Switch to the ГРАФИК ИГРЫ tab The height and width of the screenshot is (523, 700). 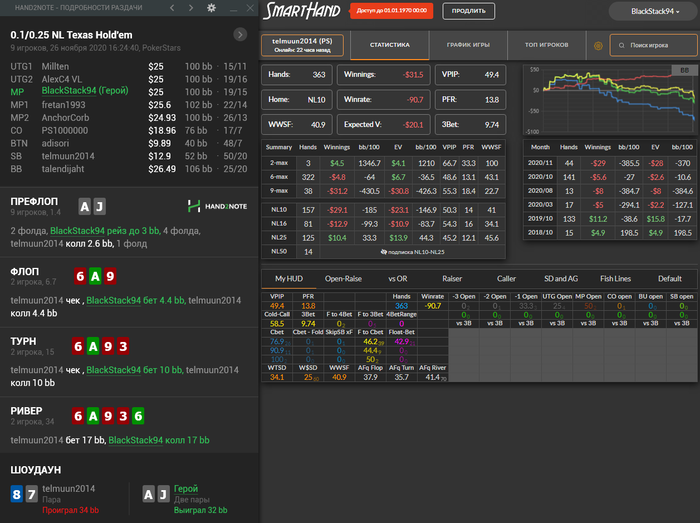point(468,45)
